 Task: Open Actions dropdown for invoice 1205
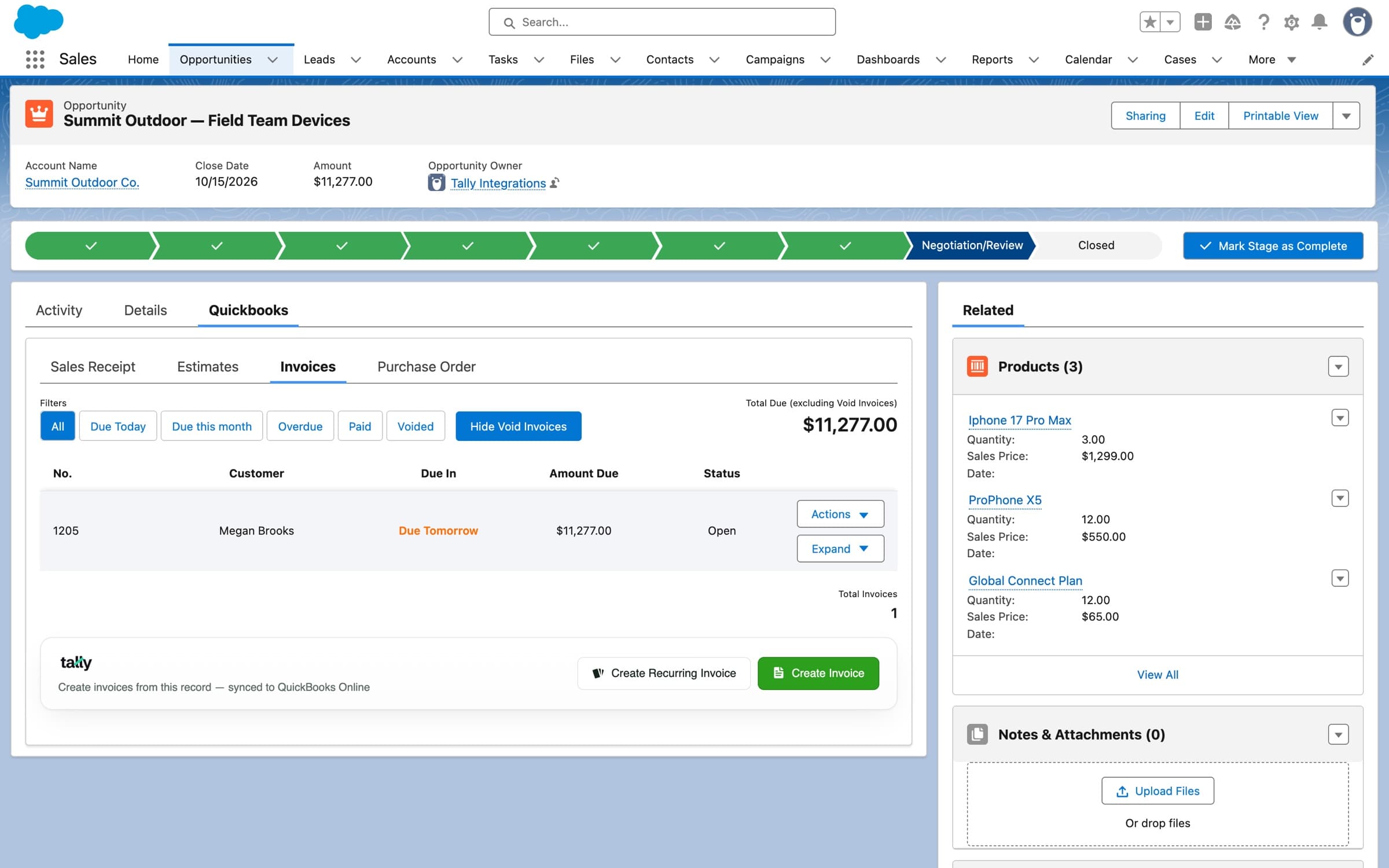coord(840,514)
